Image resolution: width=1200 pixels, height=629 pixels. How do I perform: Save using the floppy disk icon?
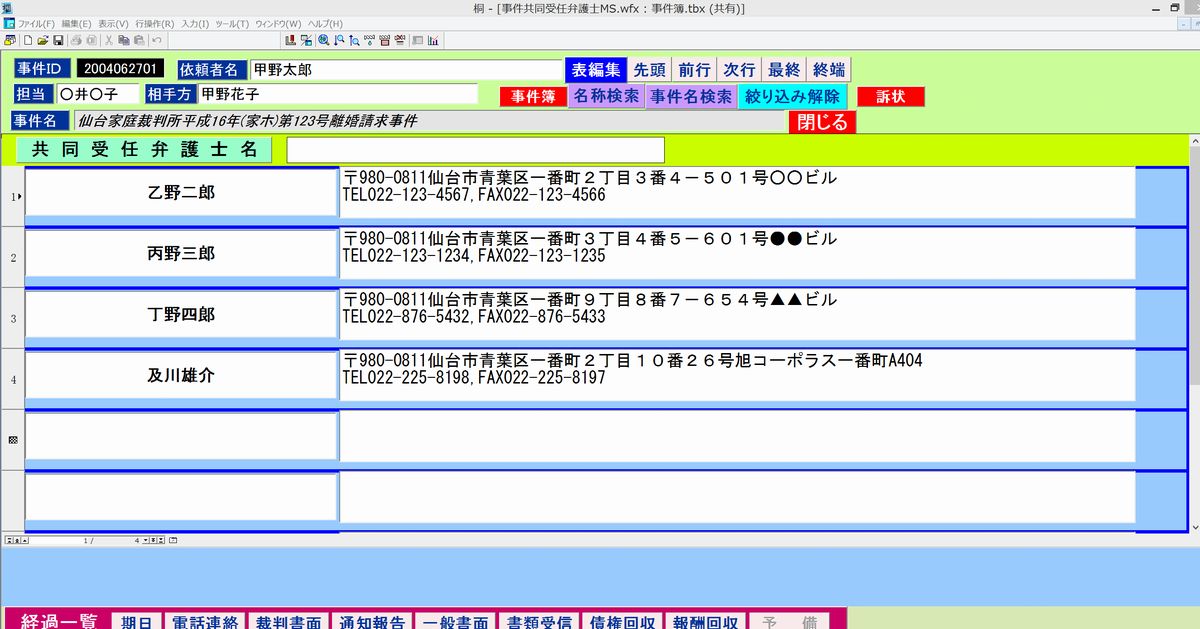[58, 40]
